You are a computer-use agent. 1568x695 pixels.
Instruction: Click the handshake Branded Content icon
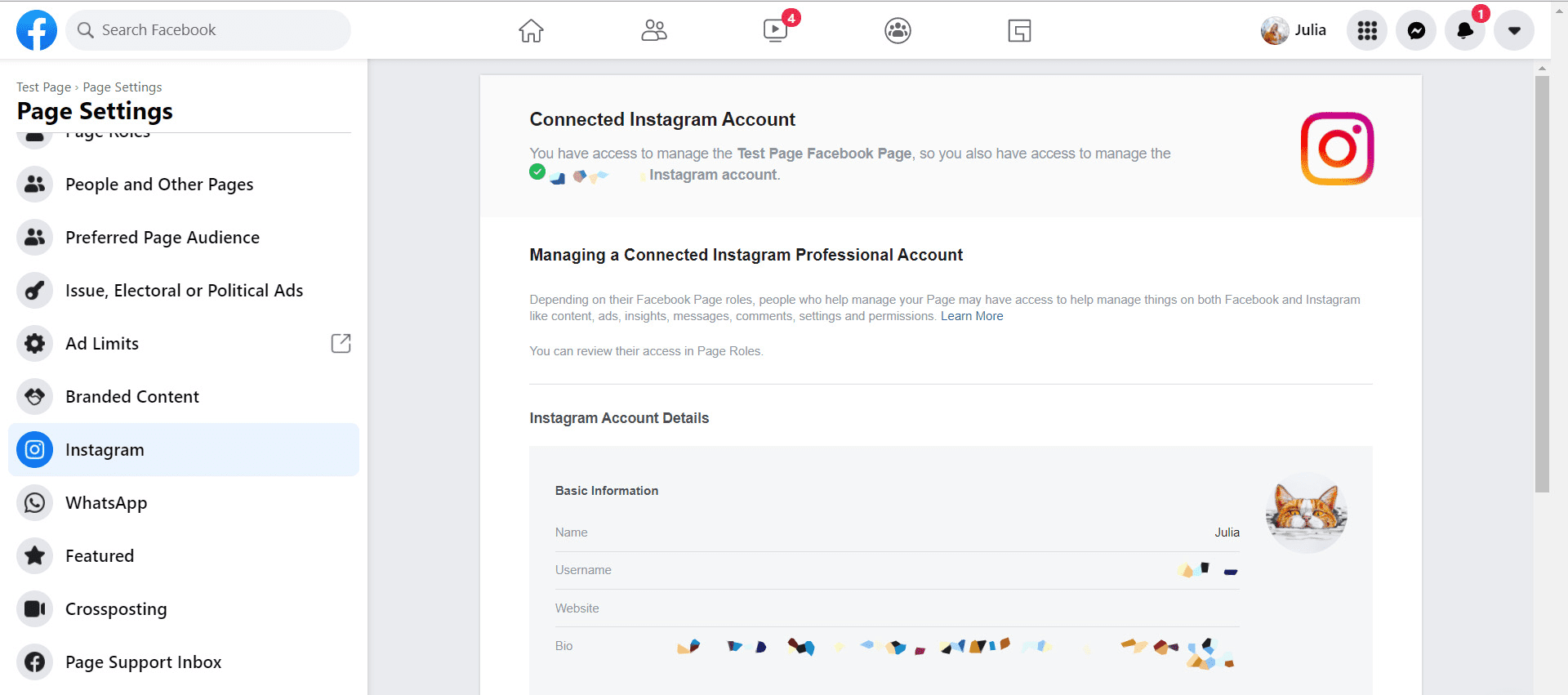tap(34, 397)
